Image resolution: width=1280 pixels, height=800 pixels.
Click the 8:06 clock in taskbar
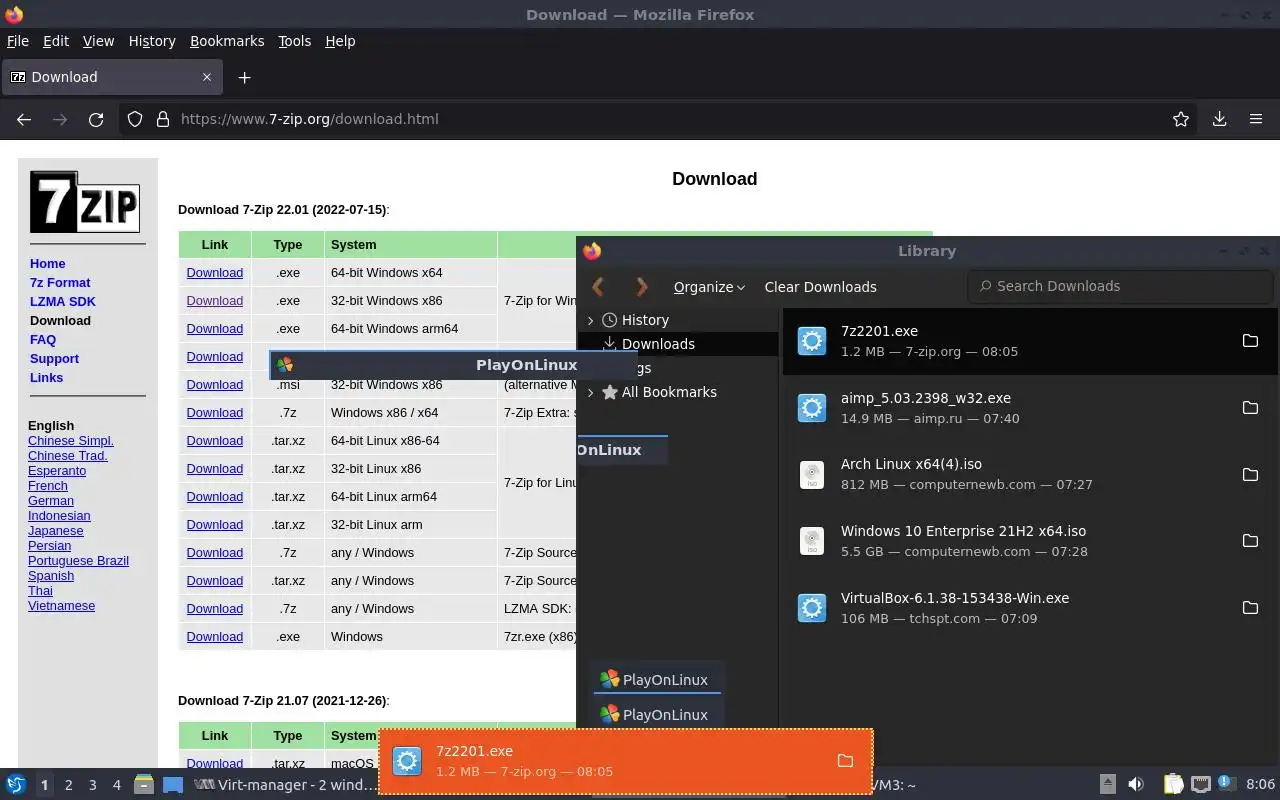[x=1260, y=785]
